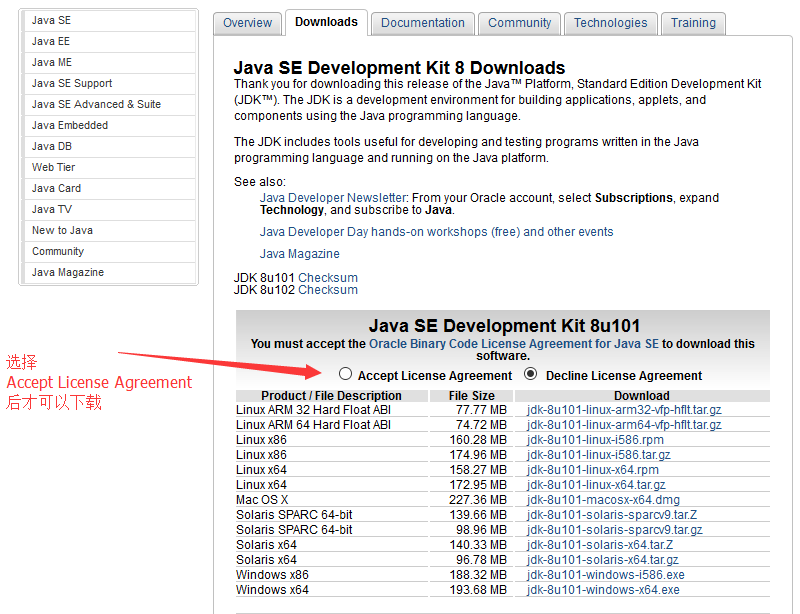Switch to the Downloads tab
This screenshot has width=800, height=614.
[327, 22]
